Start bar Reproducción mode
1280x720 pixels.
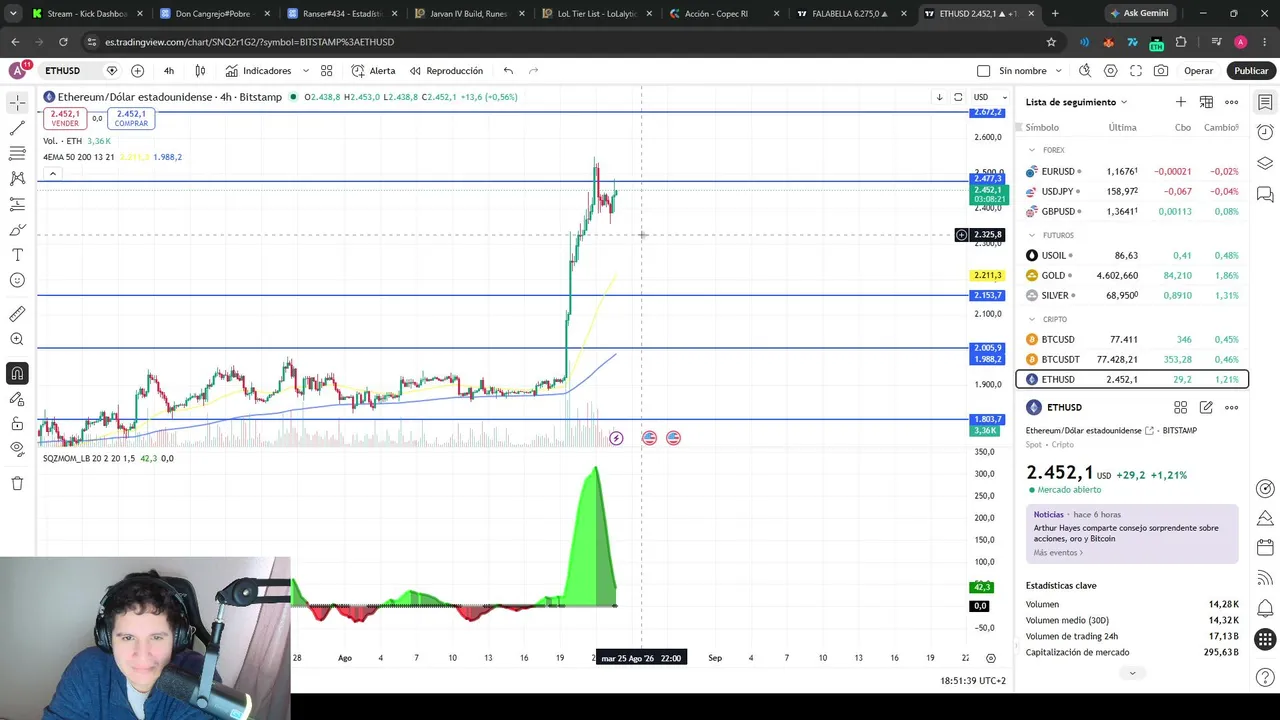[x=446, y=71]
